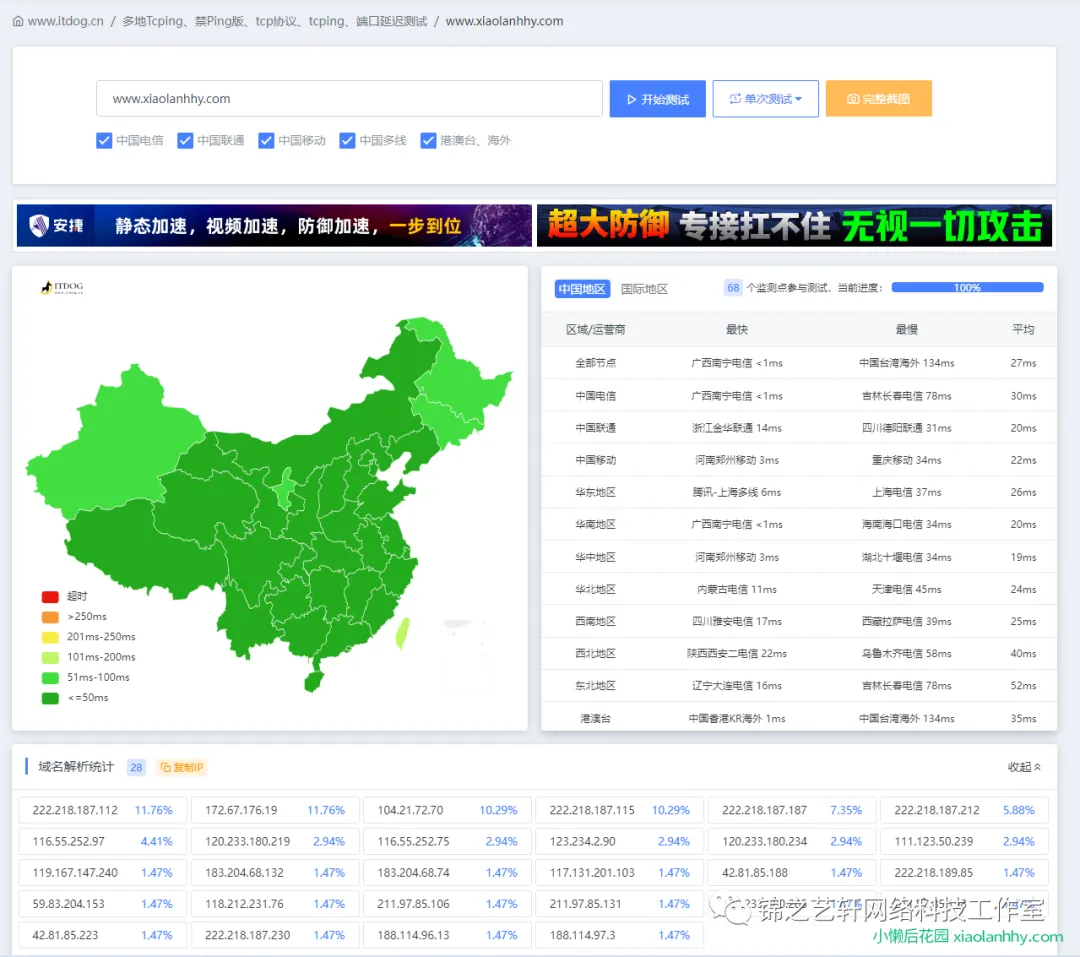
Task: Click the 101ms-200ms legend swatch
Action: pyautogui.click(x=50, y=657)
